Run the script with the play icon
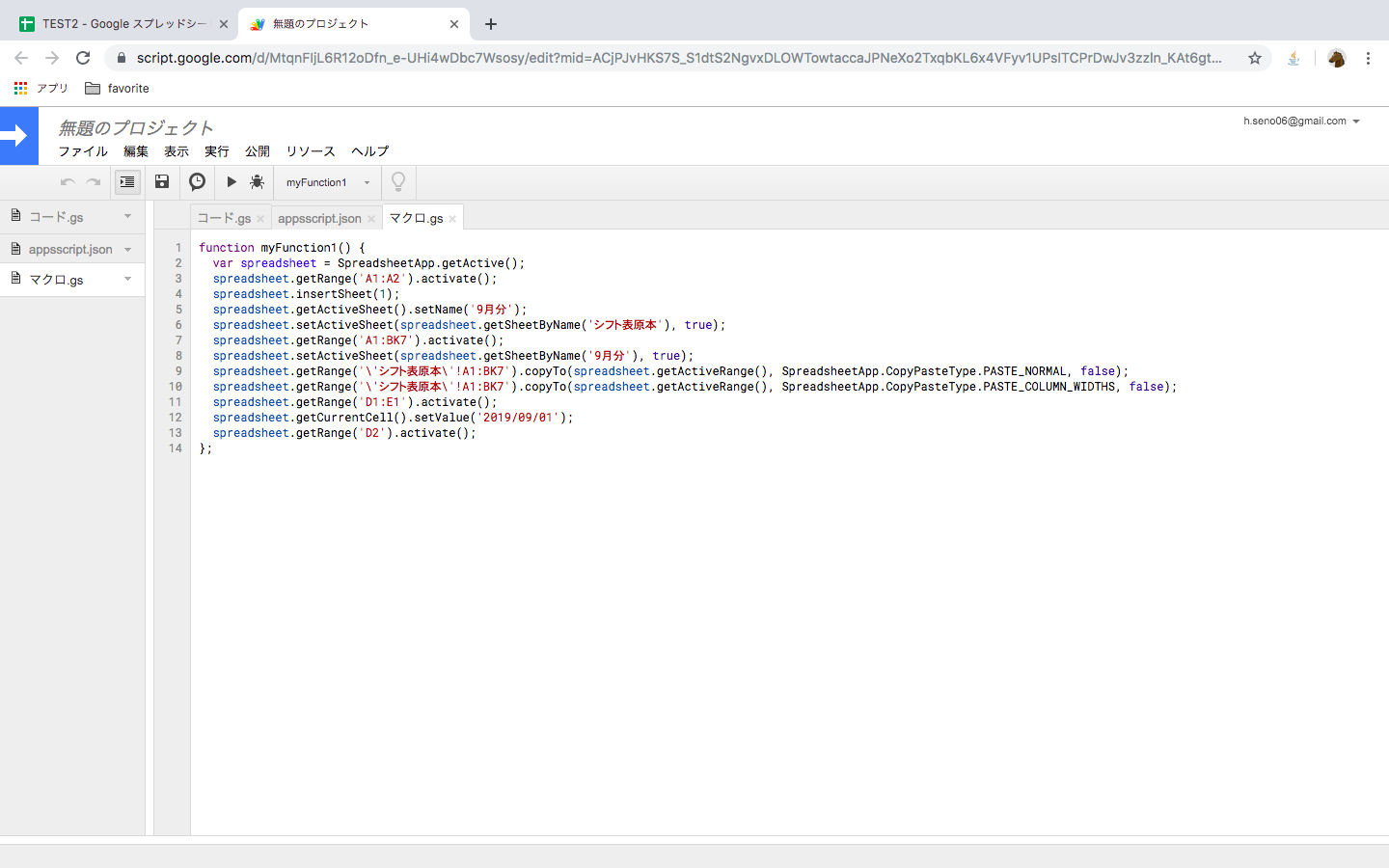 [x=231, y=181]
